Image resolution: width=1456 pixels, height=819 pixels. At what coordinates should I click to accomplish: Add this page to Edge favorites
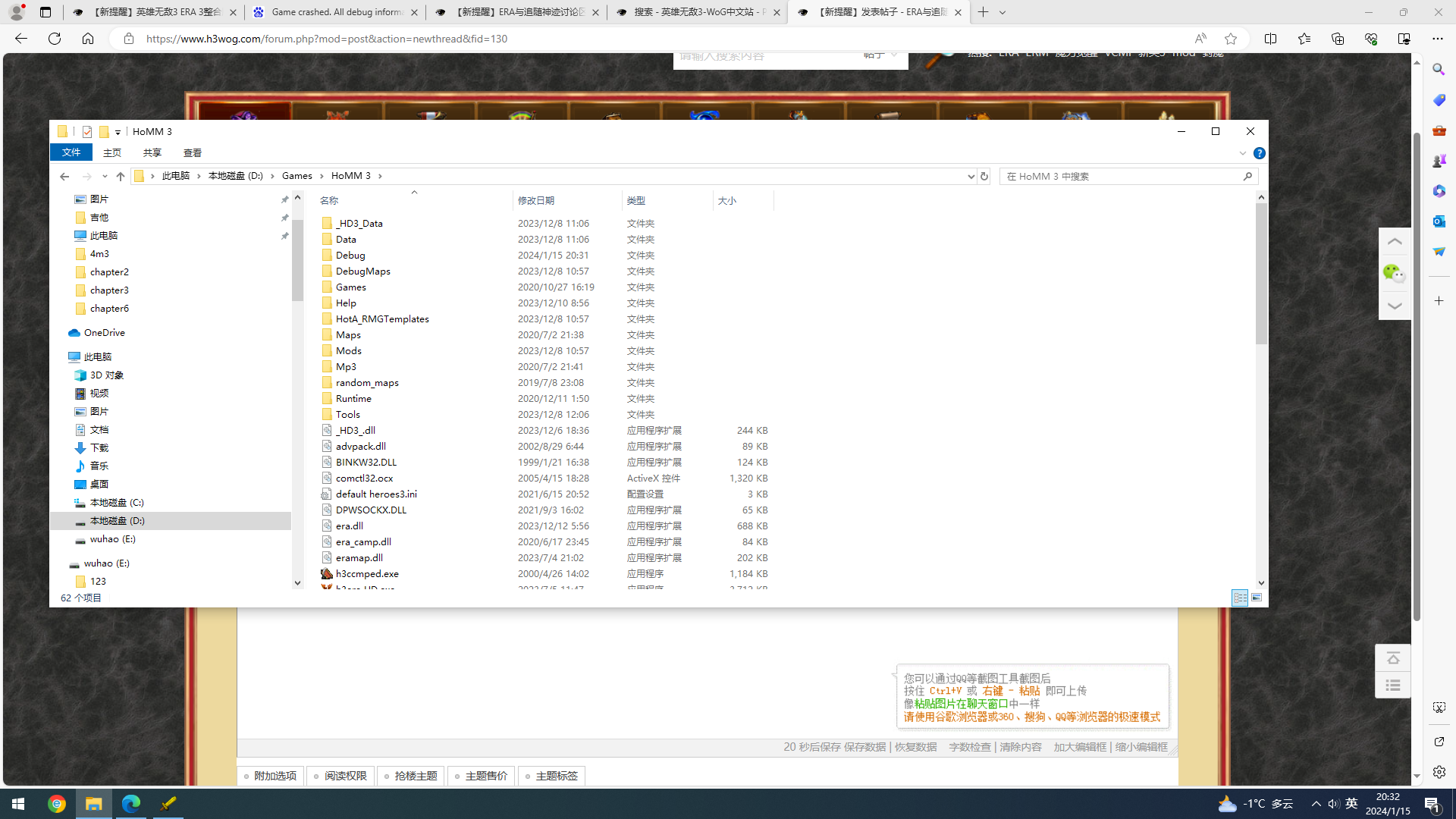[1231, 39]
